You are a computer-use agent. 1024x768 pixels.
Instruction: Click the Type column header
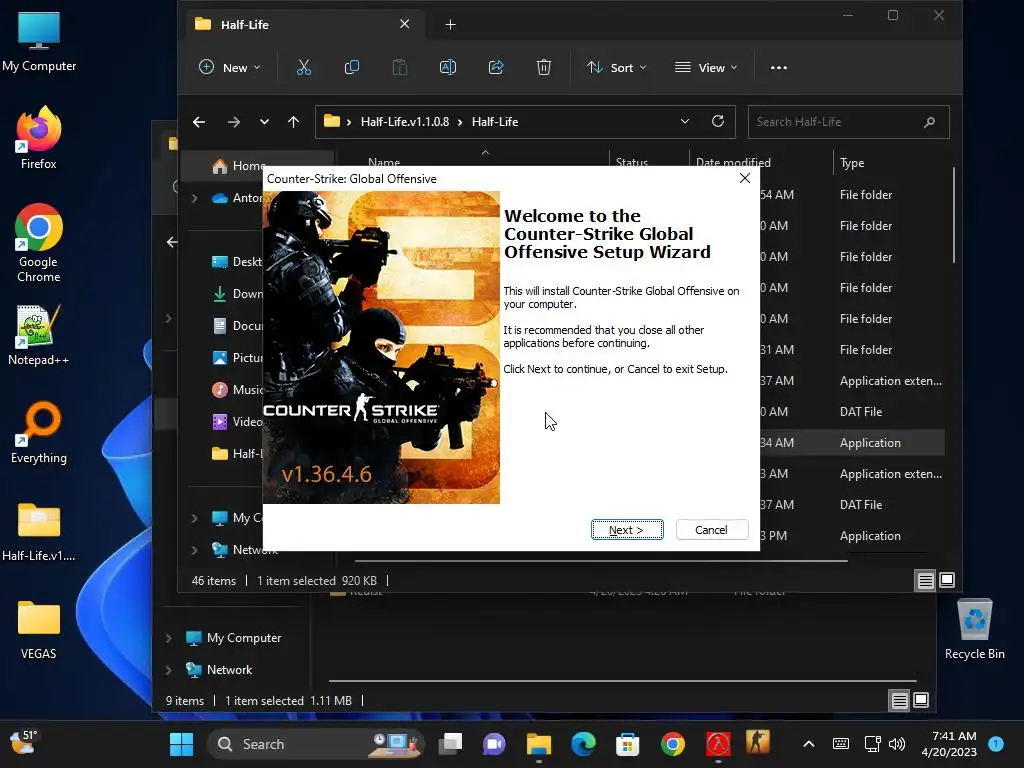pyautogui.click(x=852, y=163)
